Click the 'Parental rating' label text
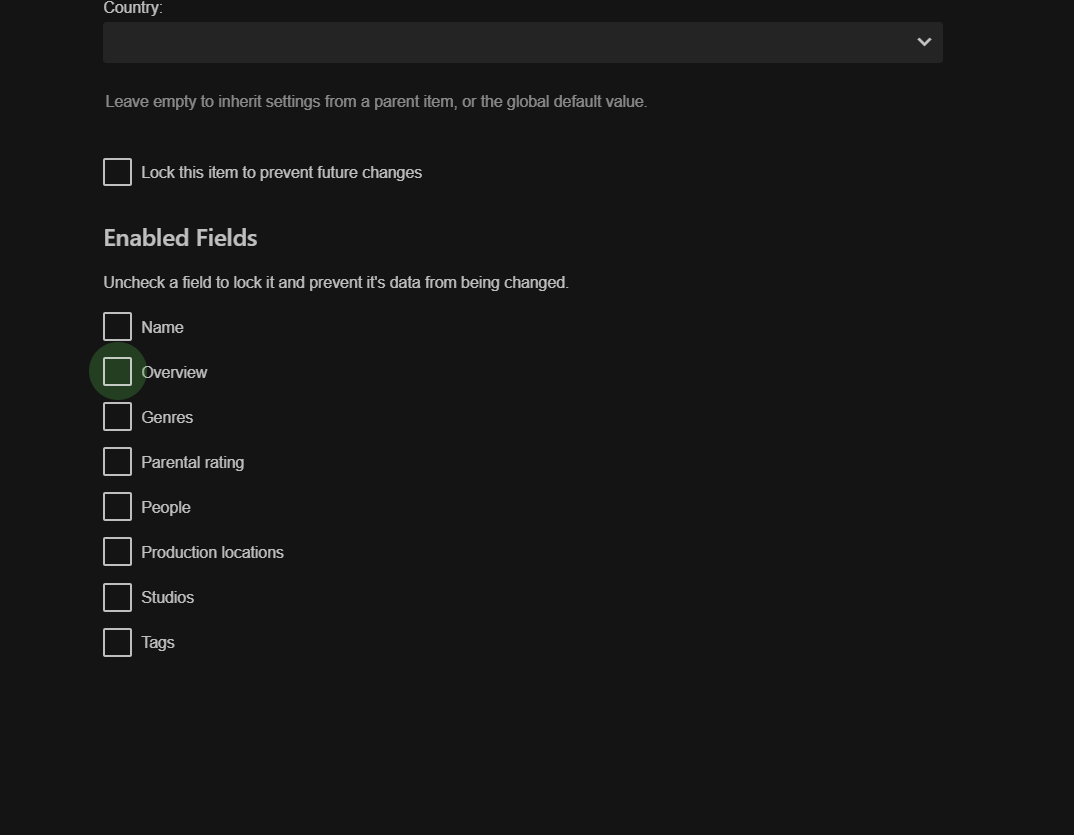 click(x=192, y=463)
